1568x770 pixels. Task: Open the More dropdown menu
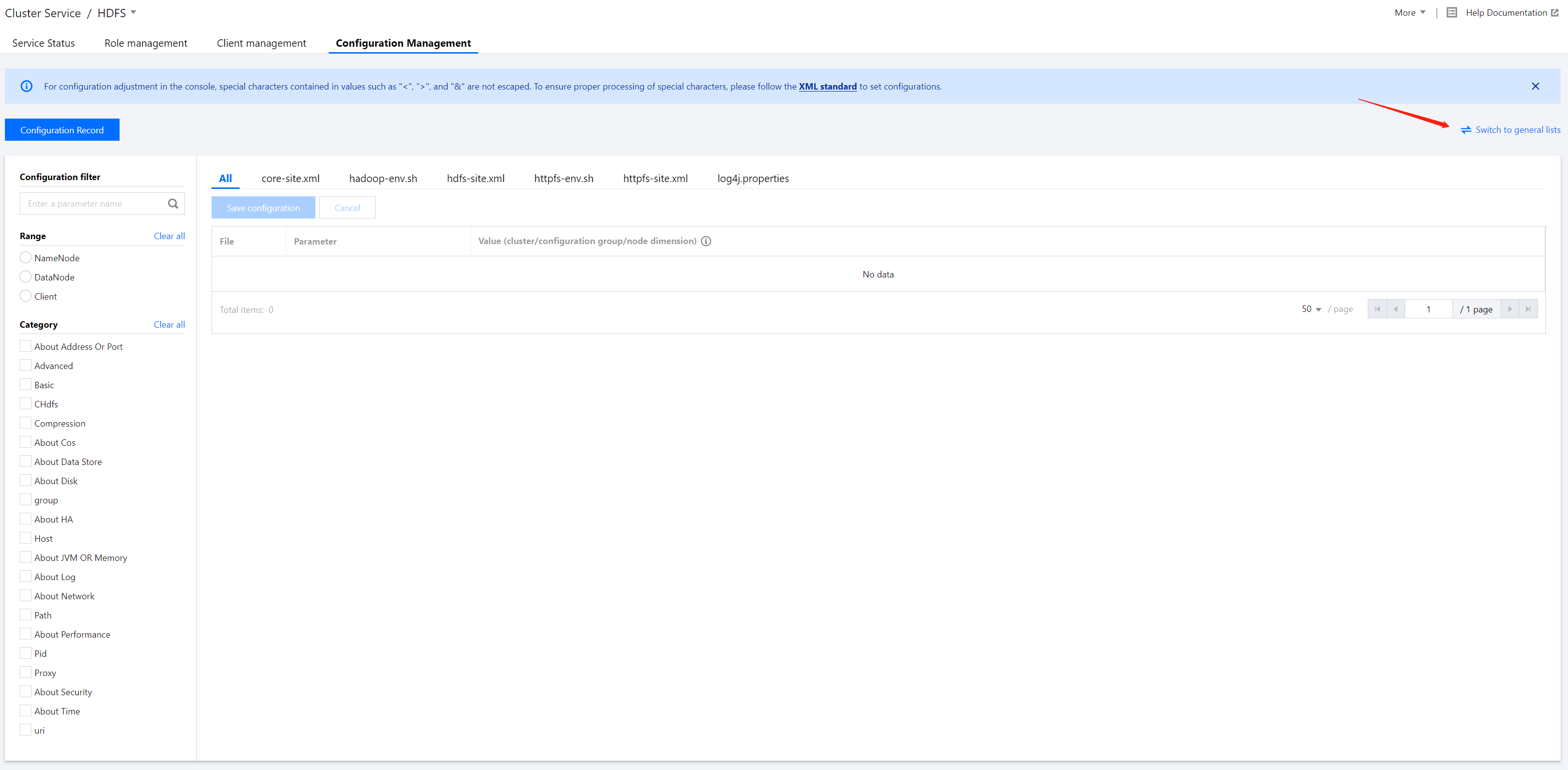pos(1410,13)
